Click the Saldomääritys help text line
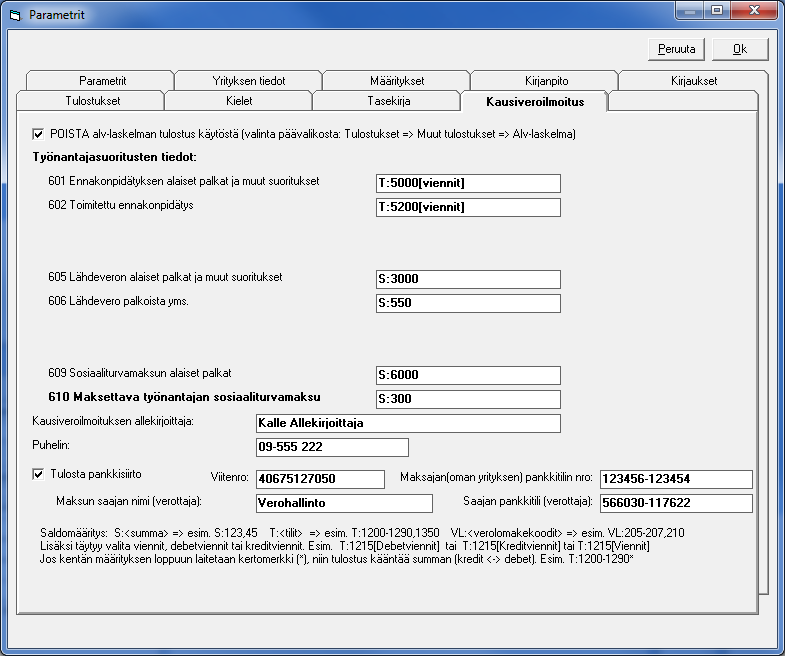Image resolution: width=785 pixels, height=656 pixels. 362,533
